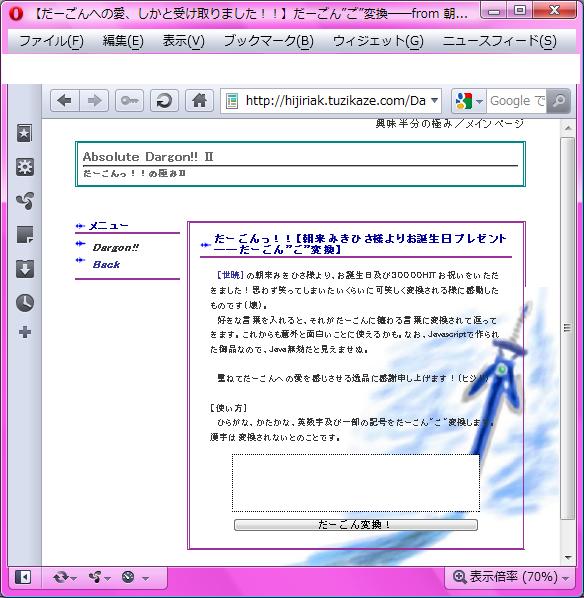Add a panel with the plus icon

pyautogui.click(x=24, y=332)
